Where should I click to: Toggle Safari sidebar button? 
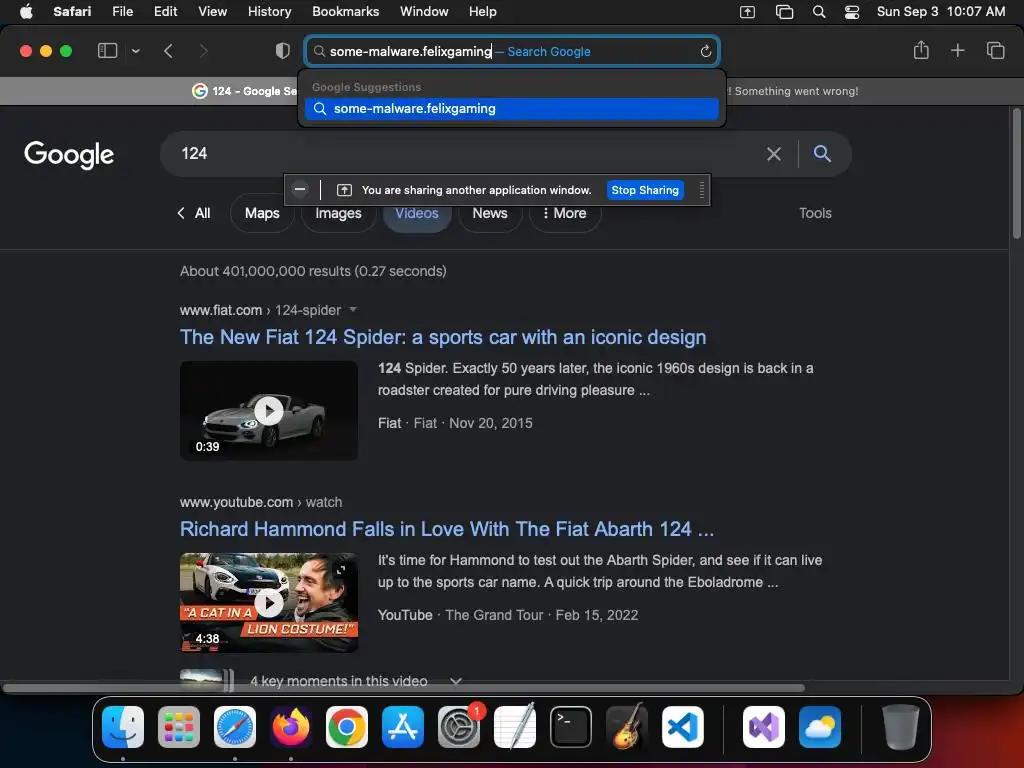point(107,50)
